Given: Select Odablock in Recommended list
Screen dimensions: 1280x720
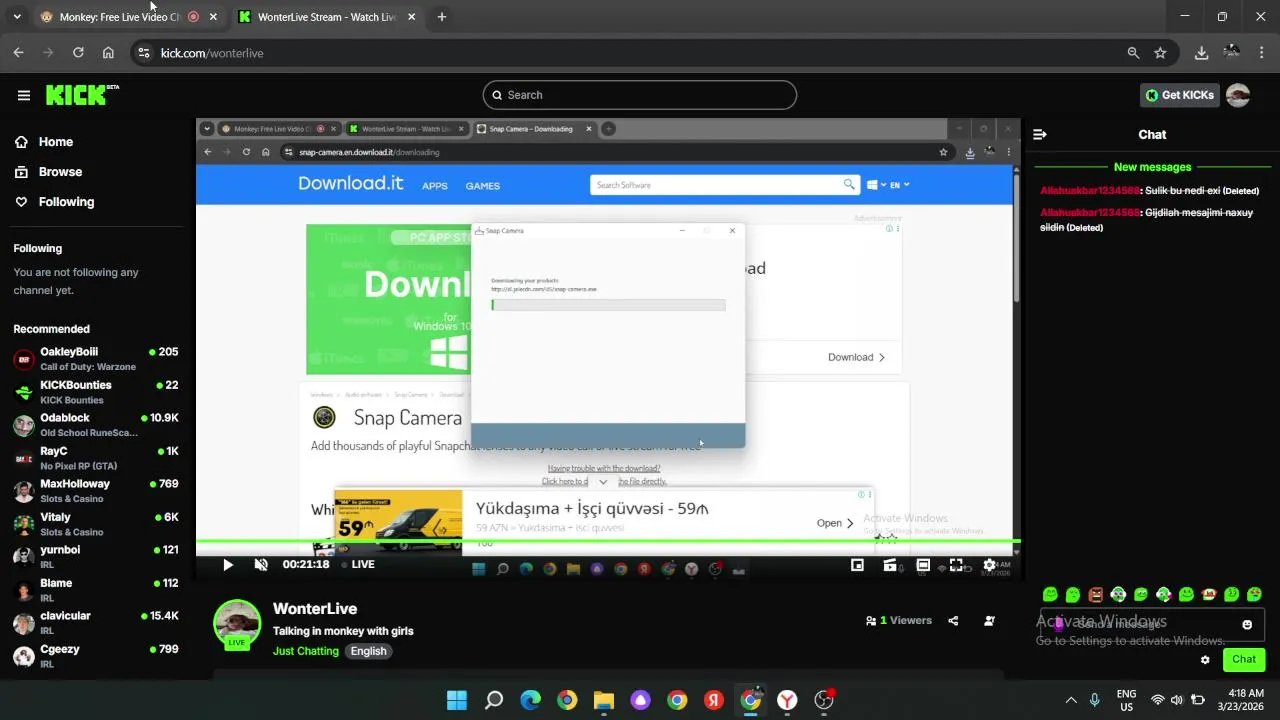Looking at the screenshot, I should tap(96, 425).
